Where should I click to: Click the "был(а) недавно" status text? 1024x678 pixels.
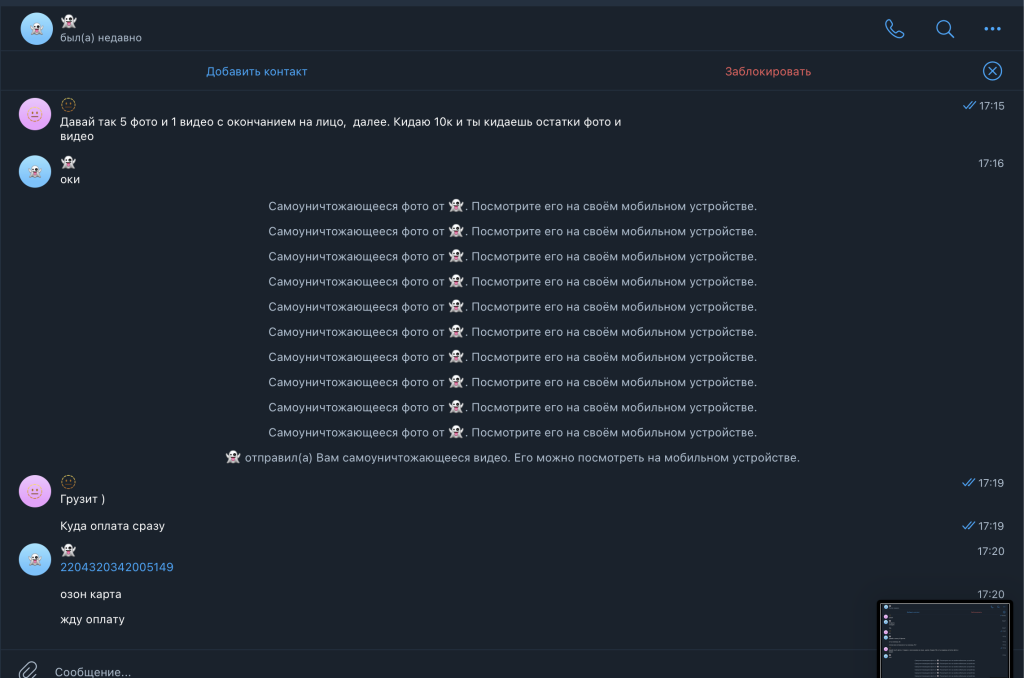click(x=101, y=38)
